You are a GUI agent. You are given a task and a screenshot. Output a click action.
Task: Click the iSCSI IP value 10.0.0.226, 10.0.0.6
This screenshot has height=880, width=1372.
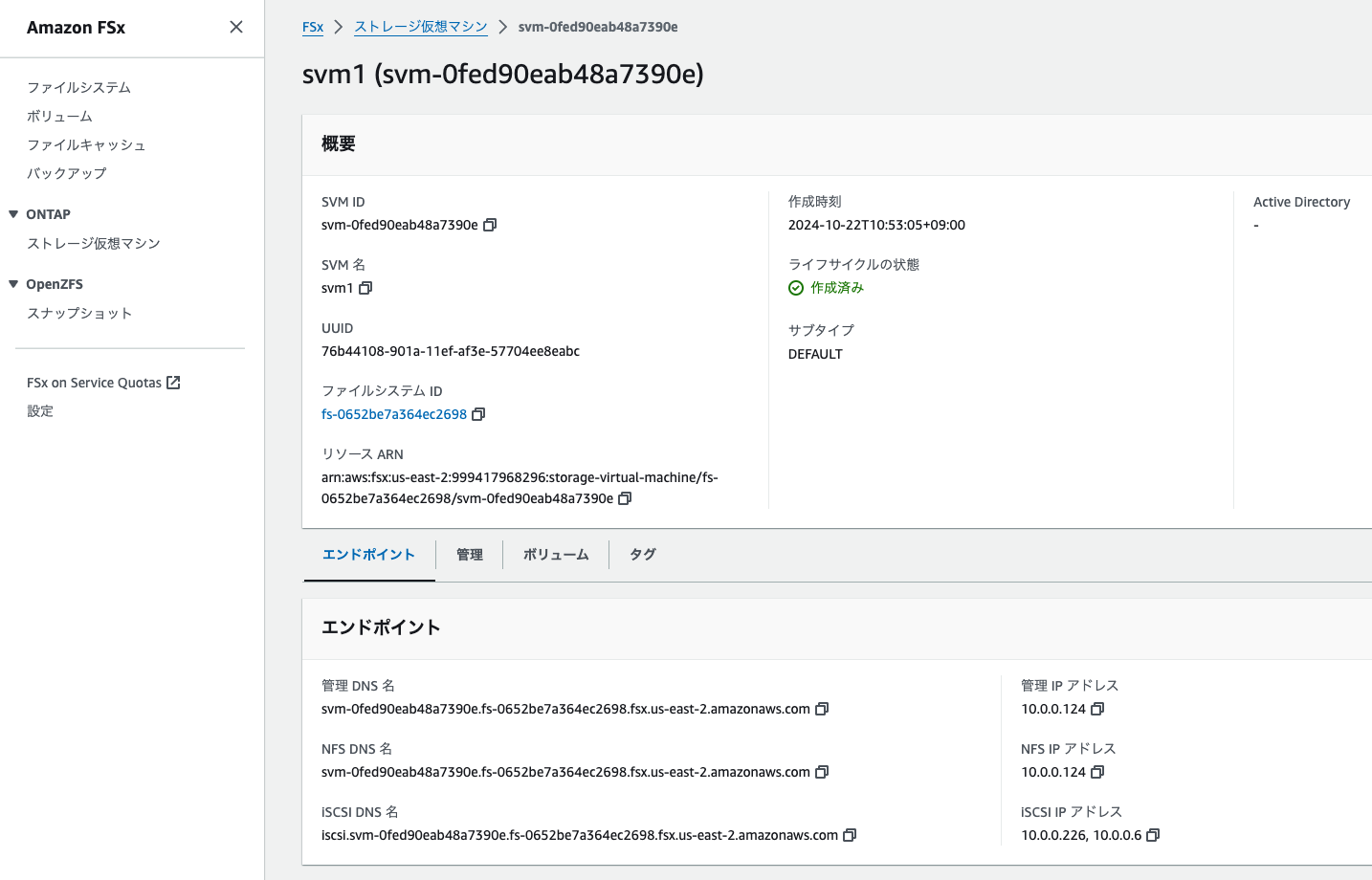(1081, 835)
